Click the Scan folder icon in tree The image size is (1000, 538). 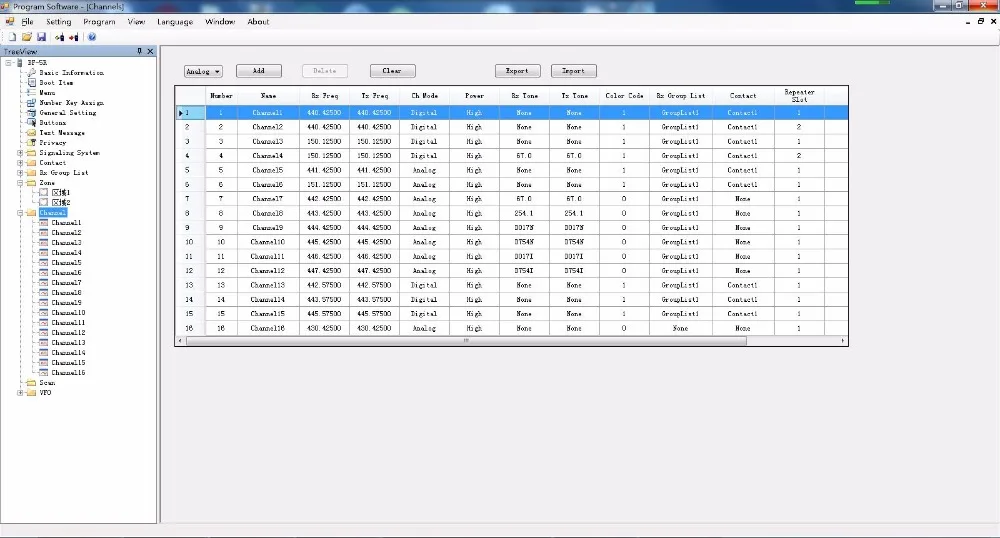tap(31, 382)
